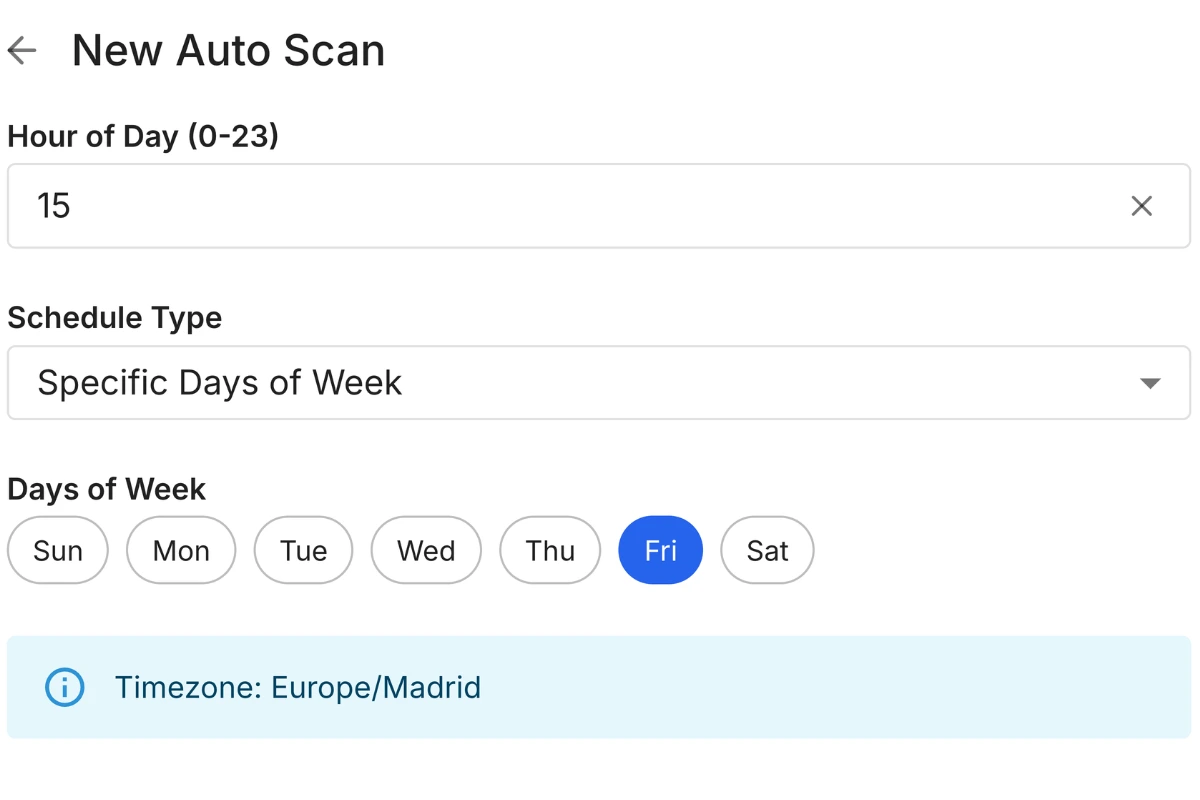
Task: Disable the selected Fri day
Action: click(660, 550)
